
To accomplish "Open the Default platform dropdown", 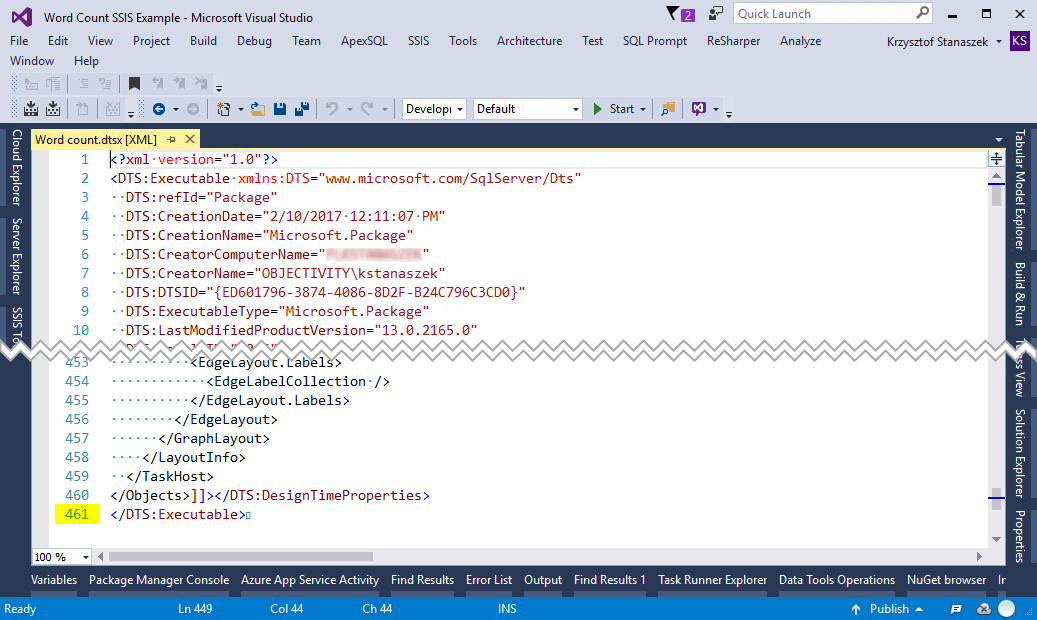I will (x=527, y=109).
